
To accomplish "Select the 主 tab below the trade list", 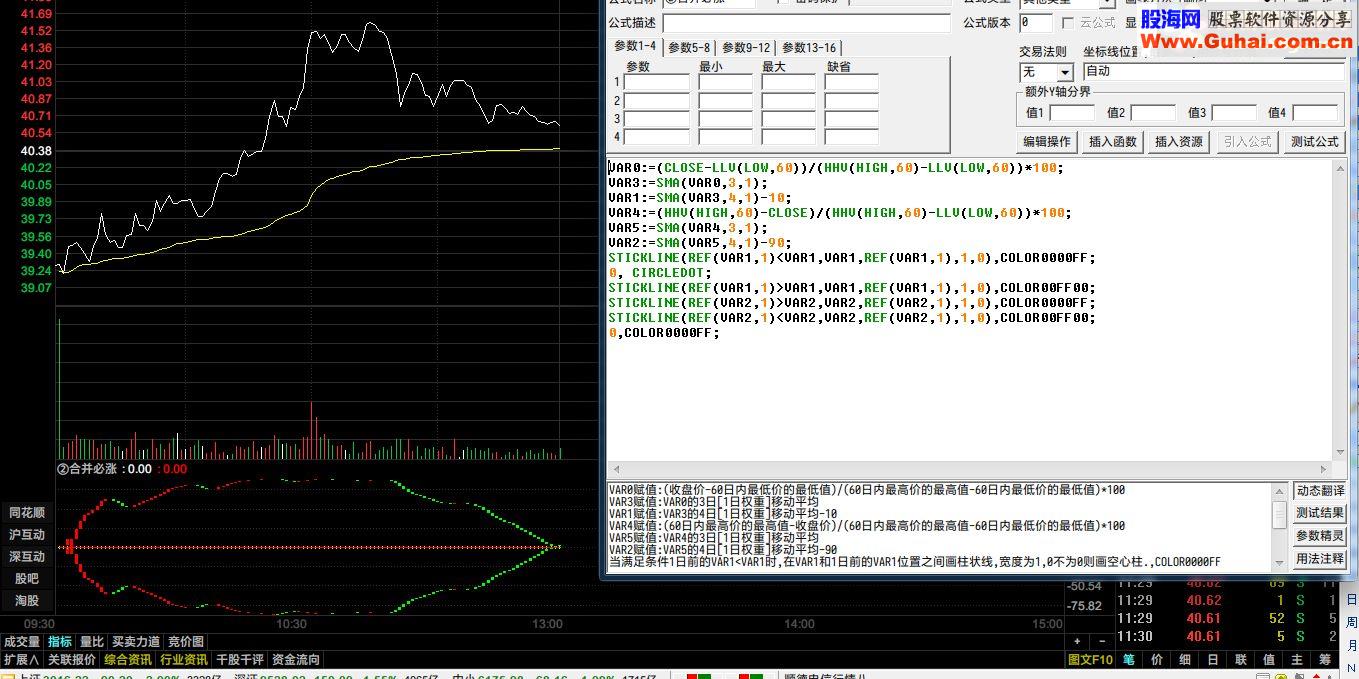I will pyautogui.click(x=1296, y=660).
